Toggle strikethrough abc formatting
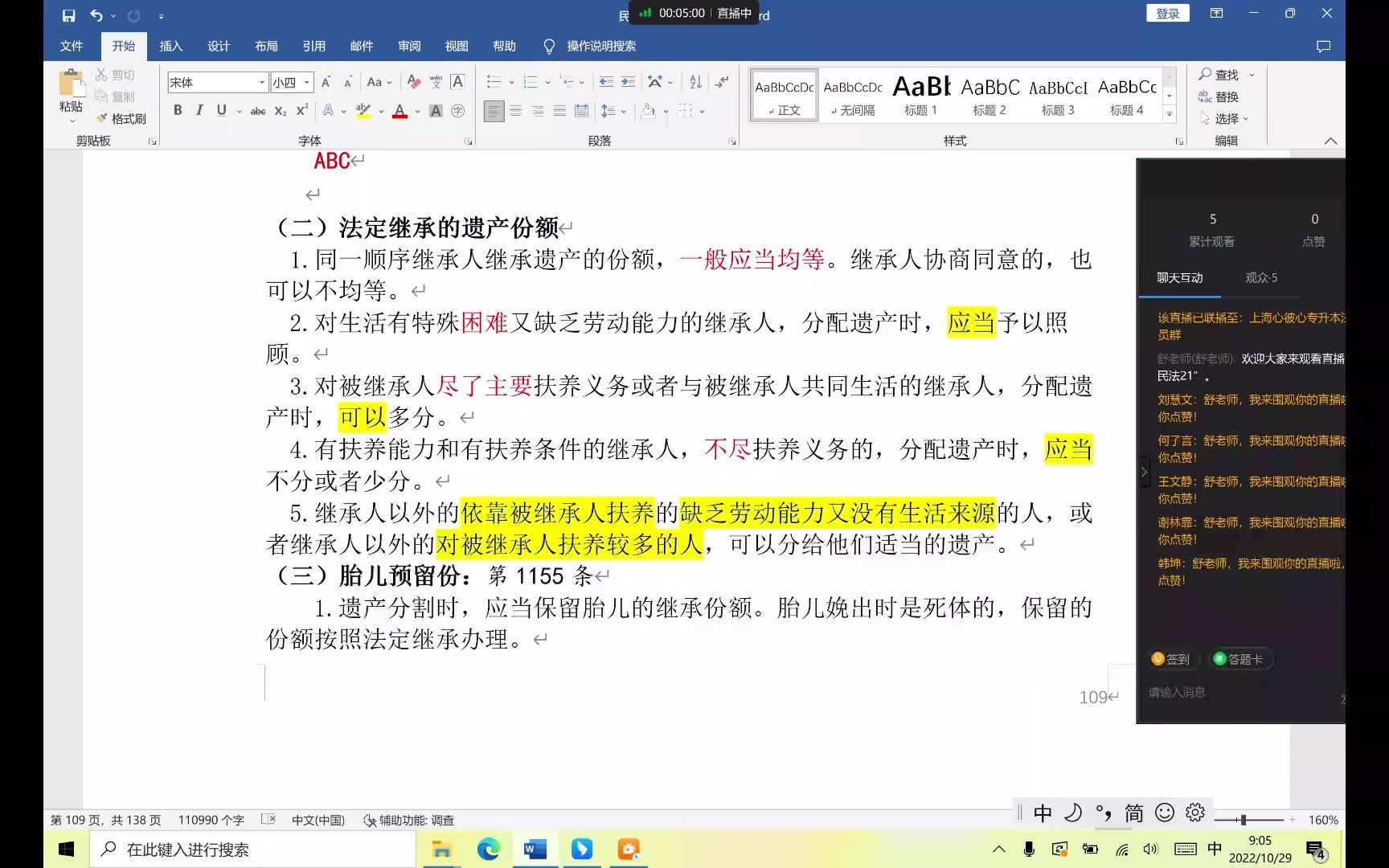The height and width of the screenshot is (868, 1389). (x=258, y=111)
